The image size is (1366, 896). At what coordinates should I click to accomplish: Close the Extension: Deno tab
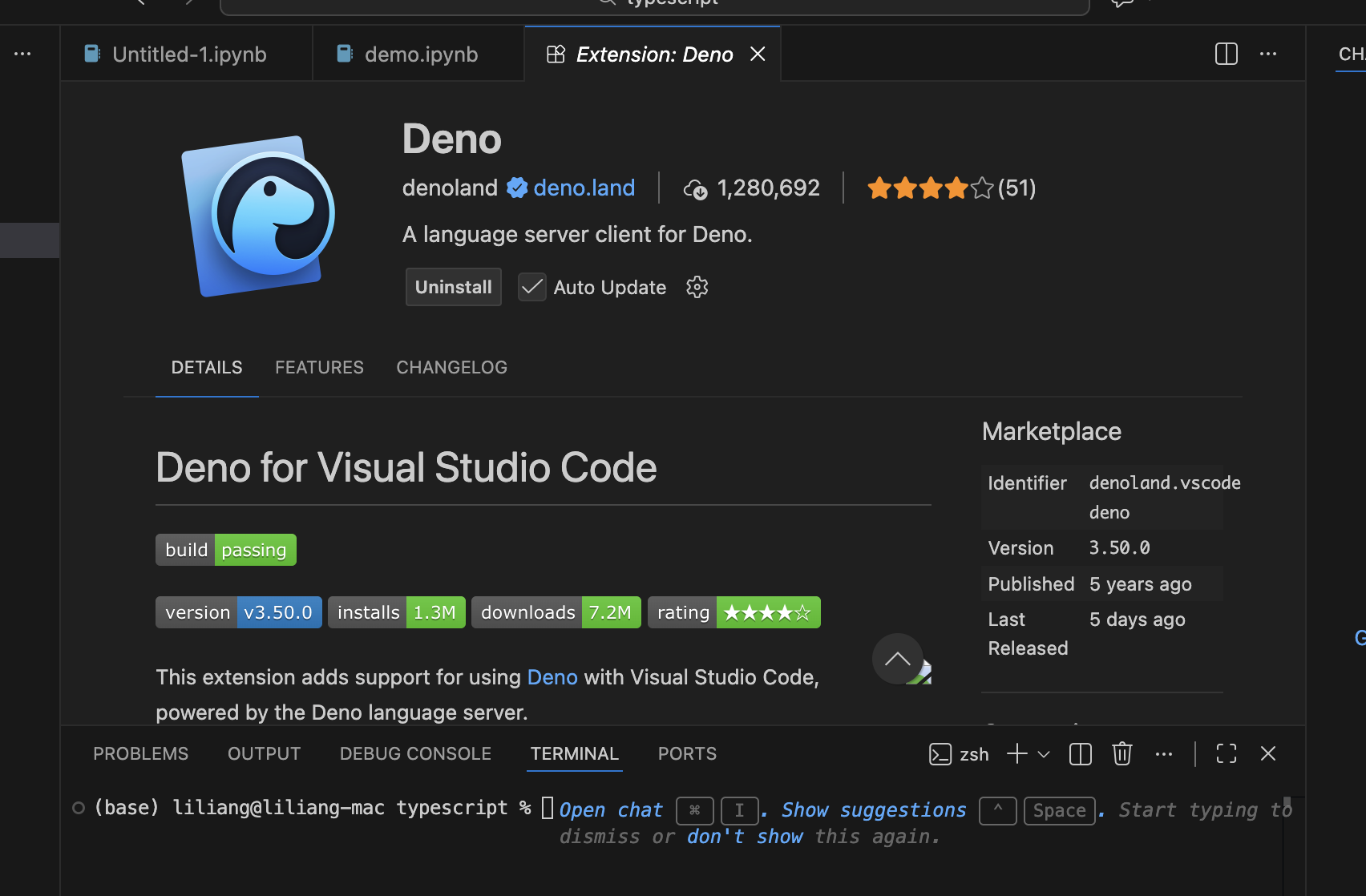point(758,54)
